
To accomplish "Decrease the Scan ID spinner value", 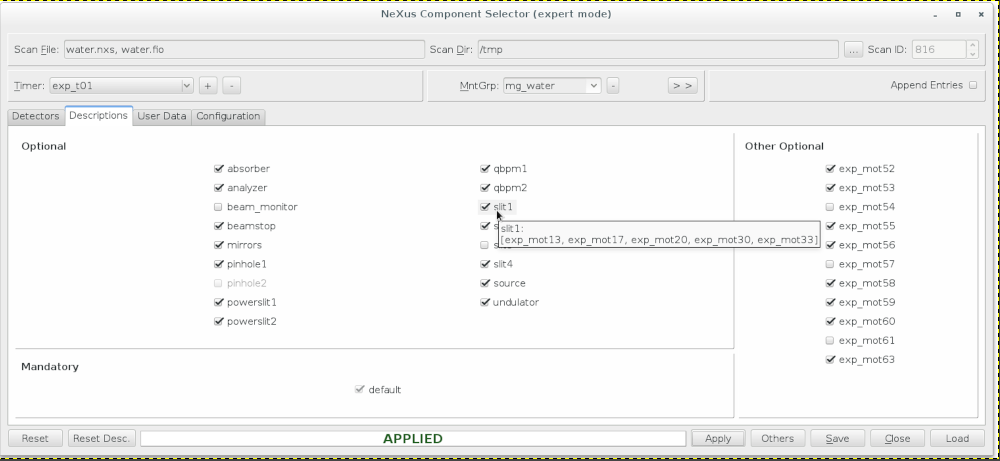I will [972, 54].
